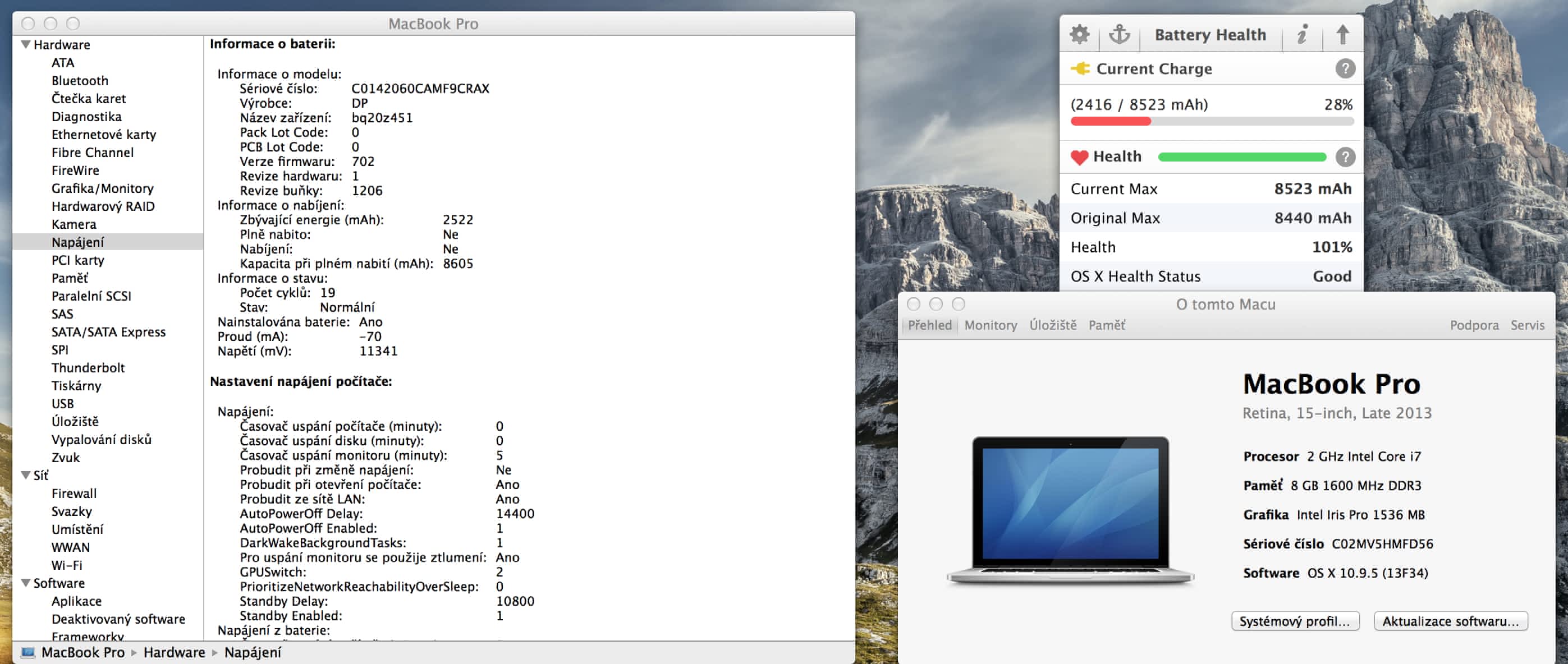The image size is (1568, 664).
Task: Click the Aktualizace softwaru button
Action: 1450,621
